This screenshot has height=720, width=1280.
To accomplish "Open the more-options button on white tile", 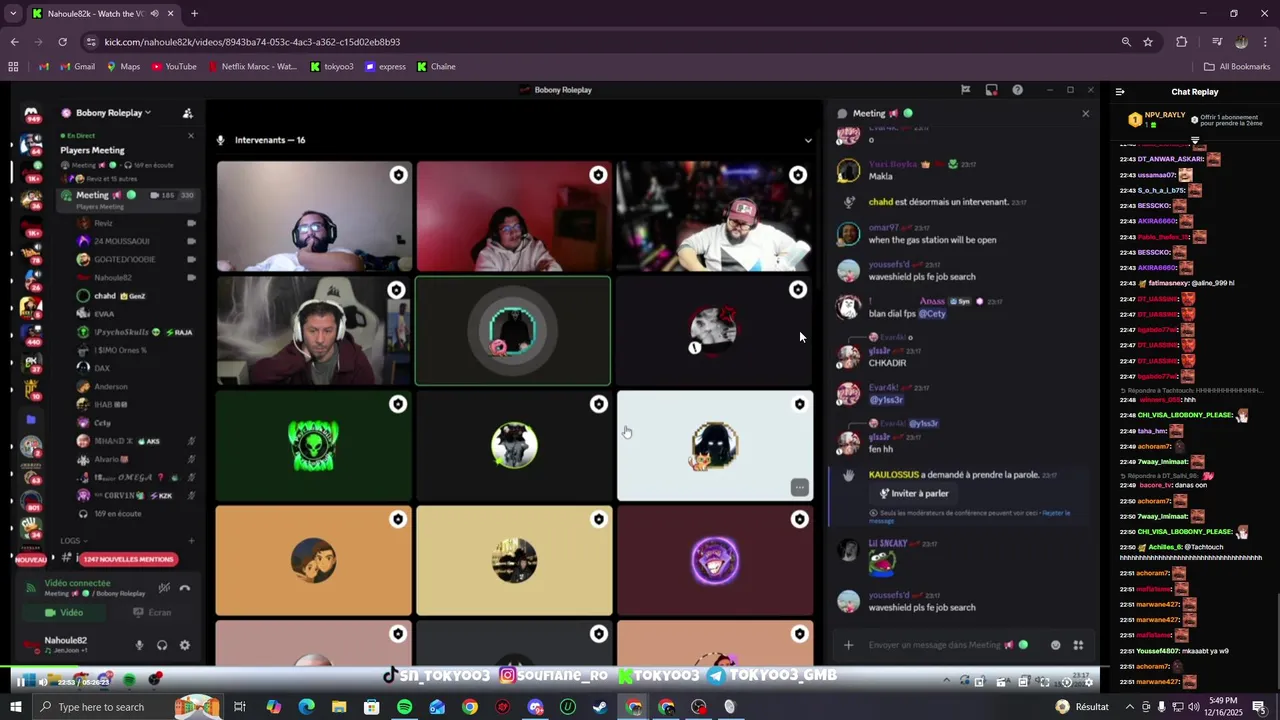I will tap(799, 487).
